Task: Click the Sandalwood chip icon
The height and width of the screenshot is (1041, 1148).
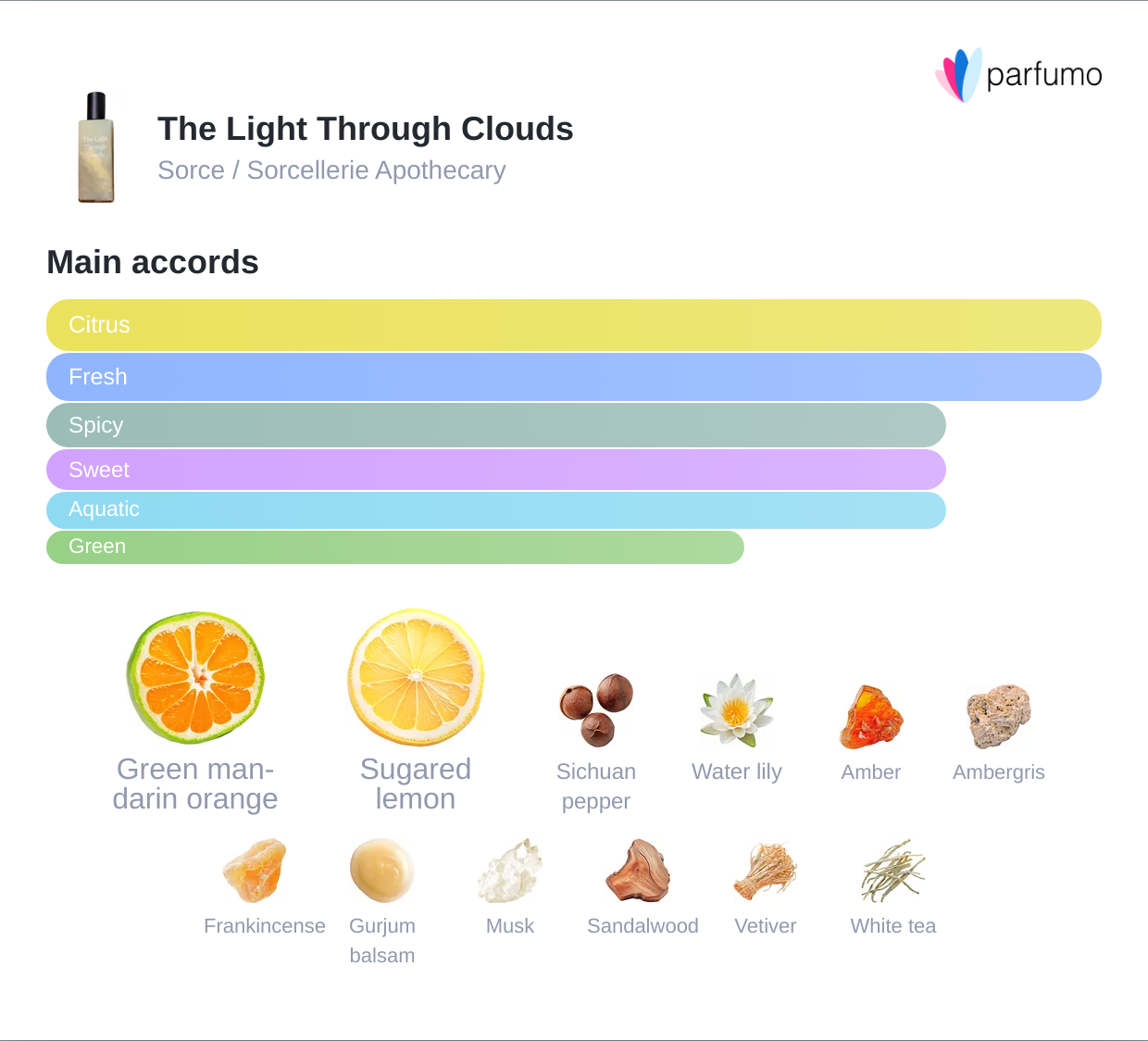Action: tap(639, 871)
